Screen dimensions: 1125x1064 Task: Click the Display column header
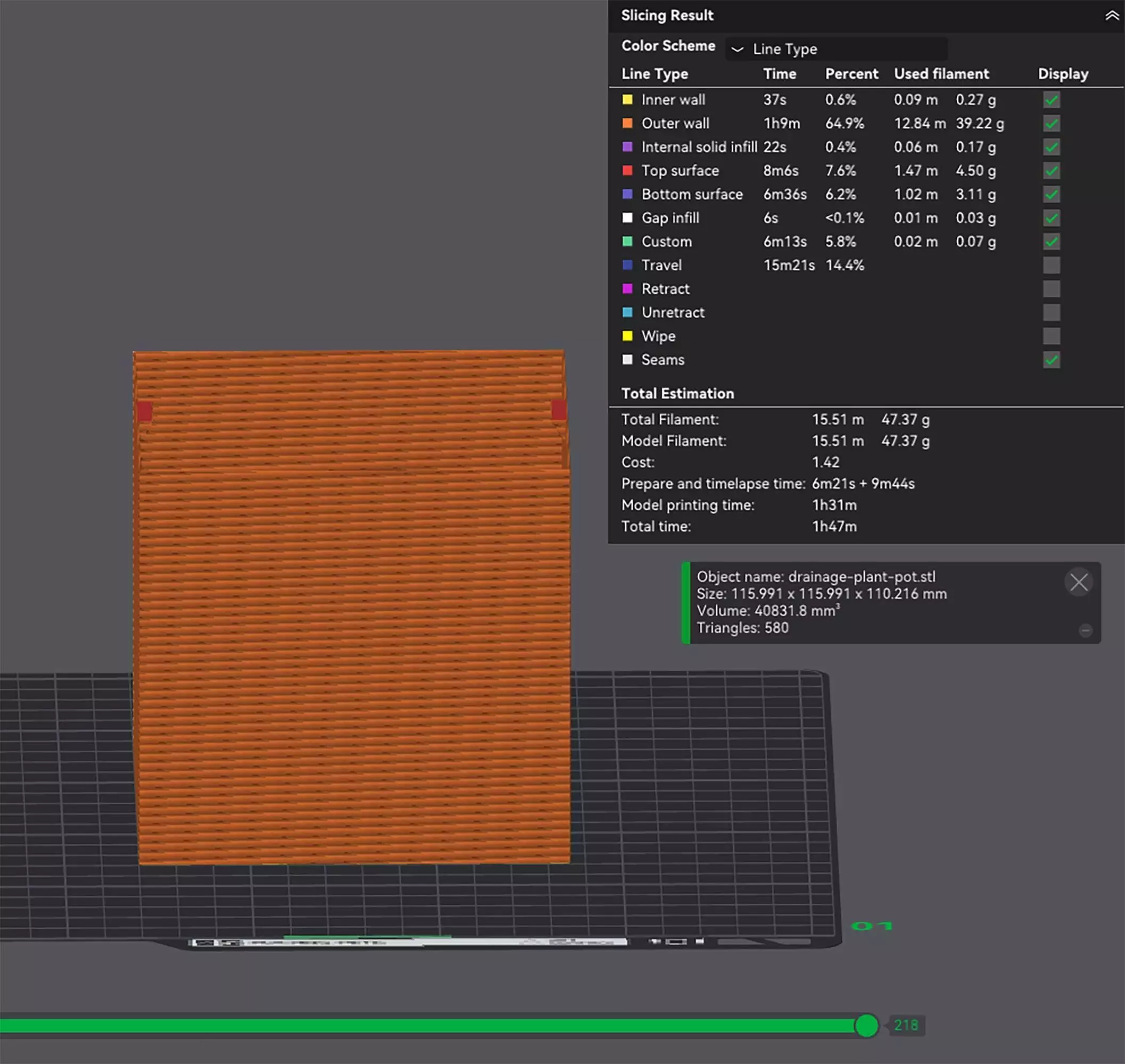tap(1062, 74)
